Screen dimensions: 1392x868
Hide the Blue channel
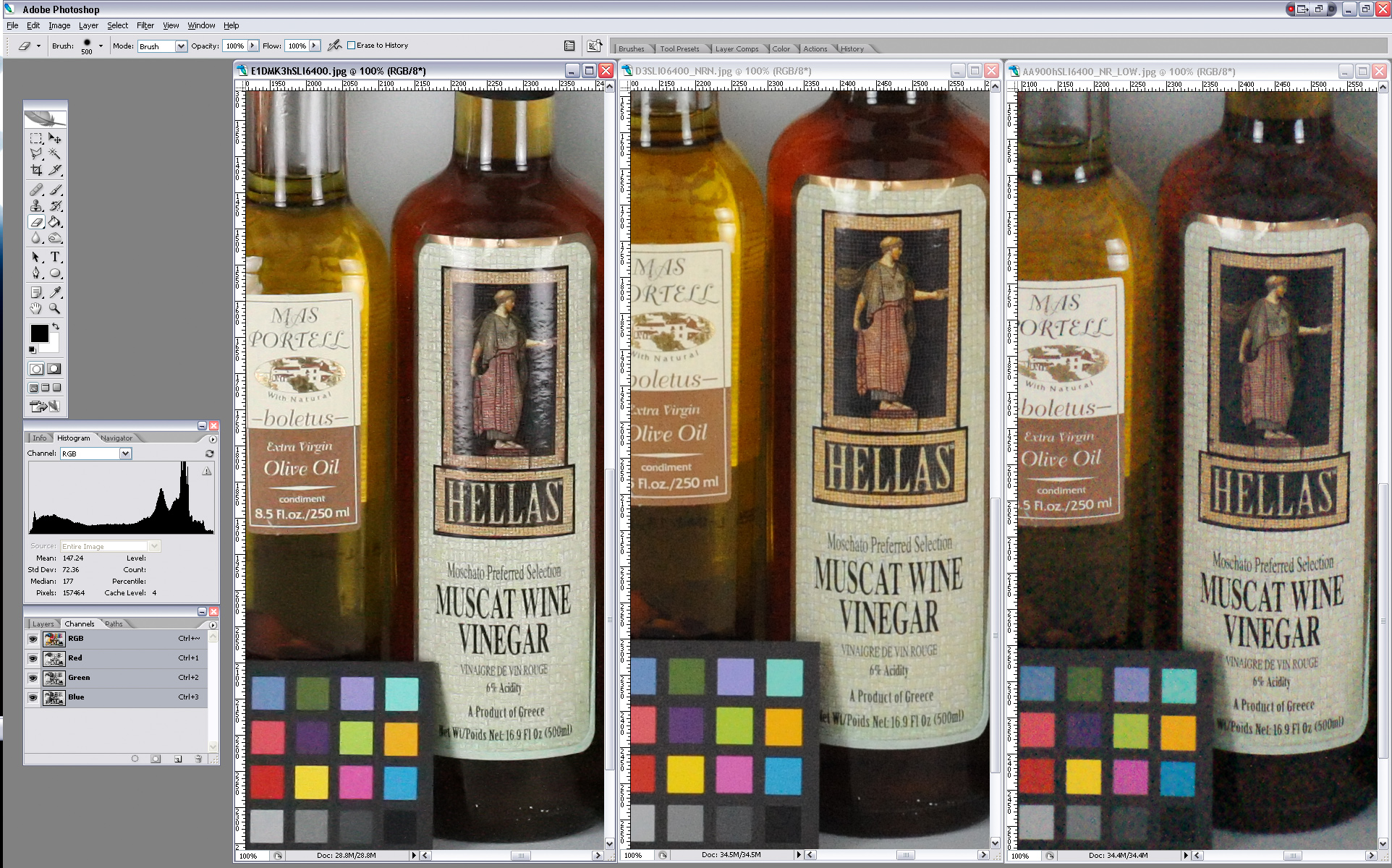point(33,697)
